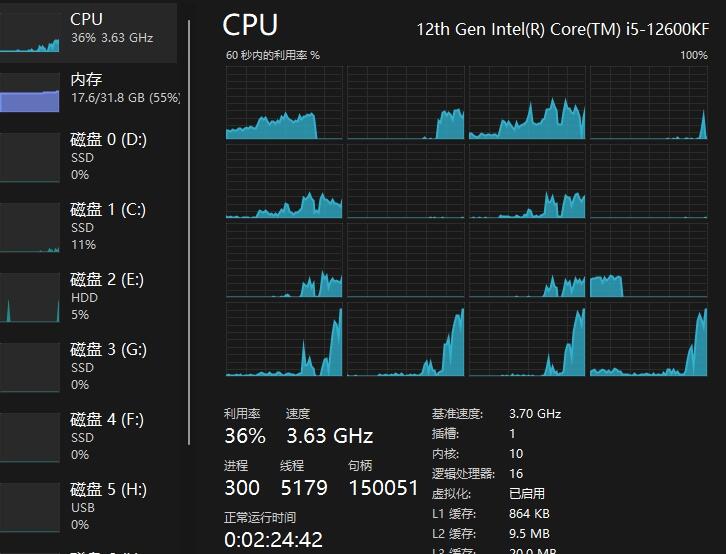Click the CPU mini graph thumbnail in sidebar
726x554 pixels.
pyautogui.click(x=29, y=31)
